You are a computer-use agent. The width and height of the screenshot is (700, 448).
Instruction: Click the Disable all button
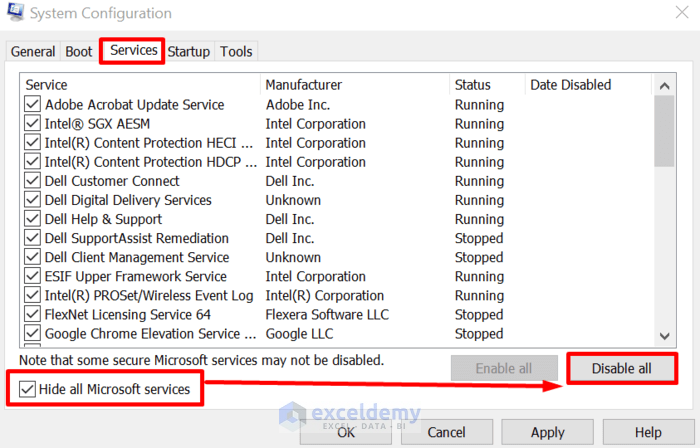click(x=621, y=369)
